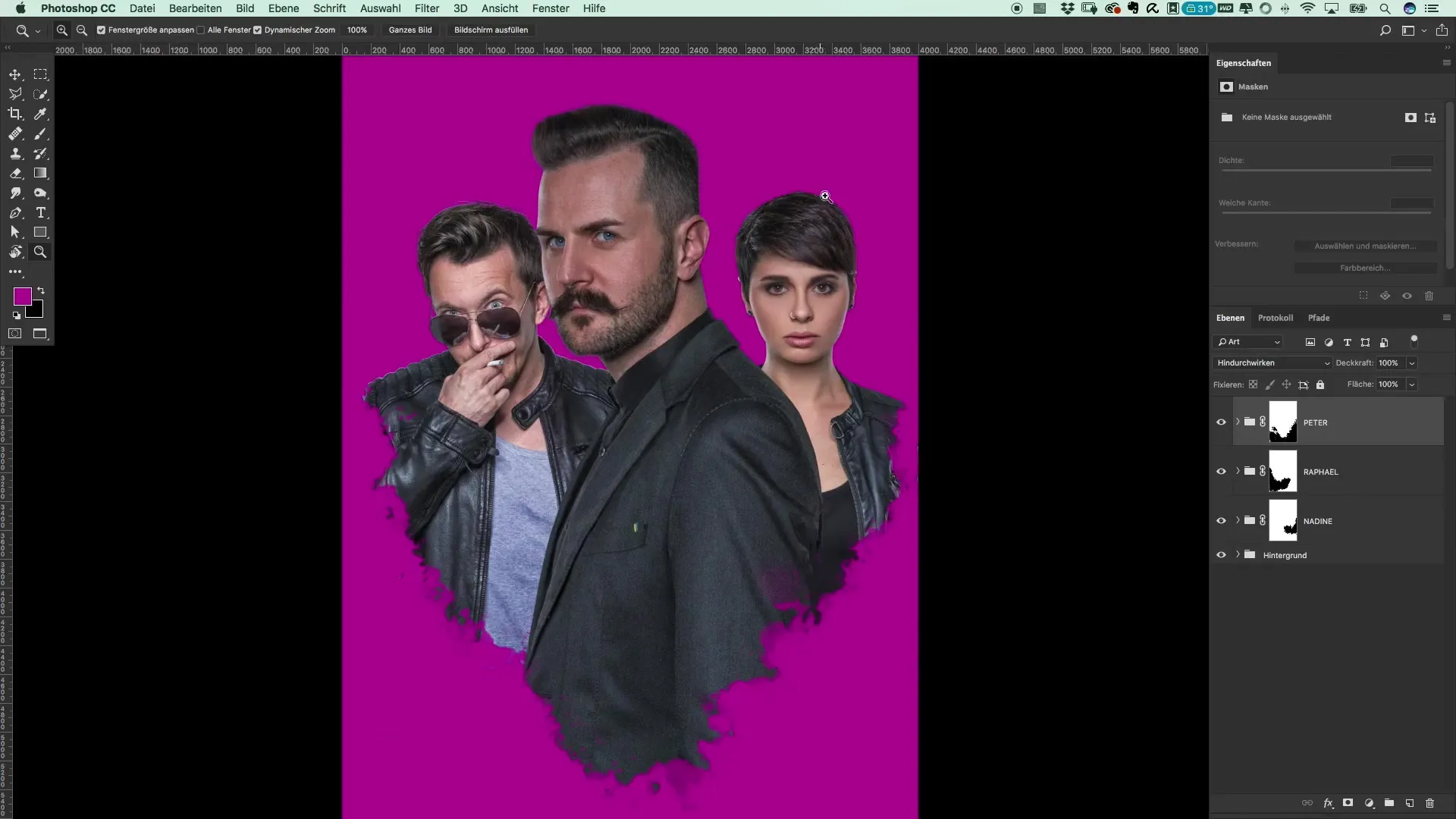Click the Ganzes Bild button

[410, 30]
